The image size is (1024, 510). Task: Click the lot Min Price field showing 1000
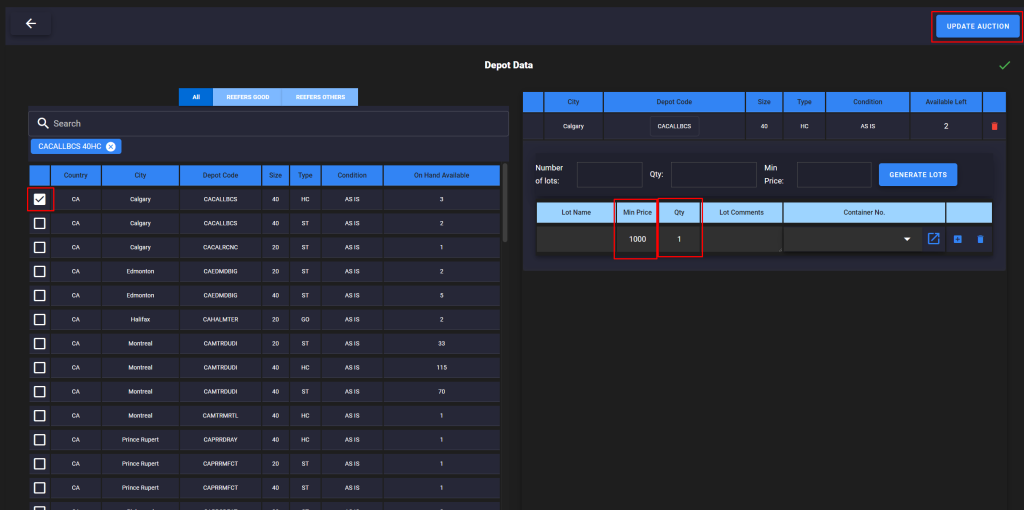(x=635, y=239)
